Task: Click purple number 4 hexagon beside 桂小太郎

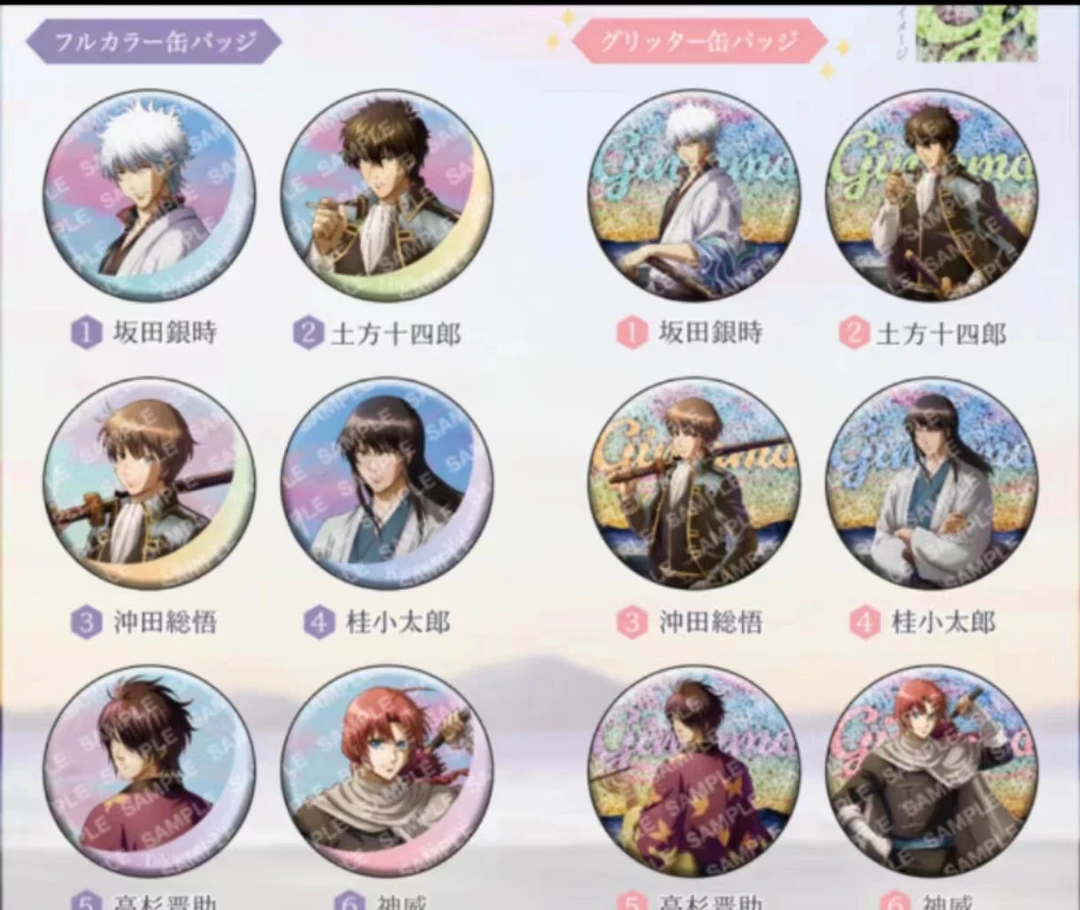Action: 318,622
